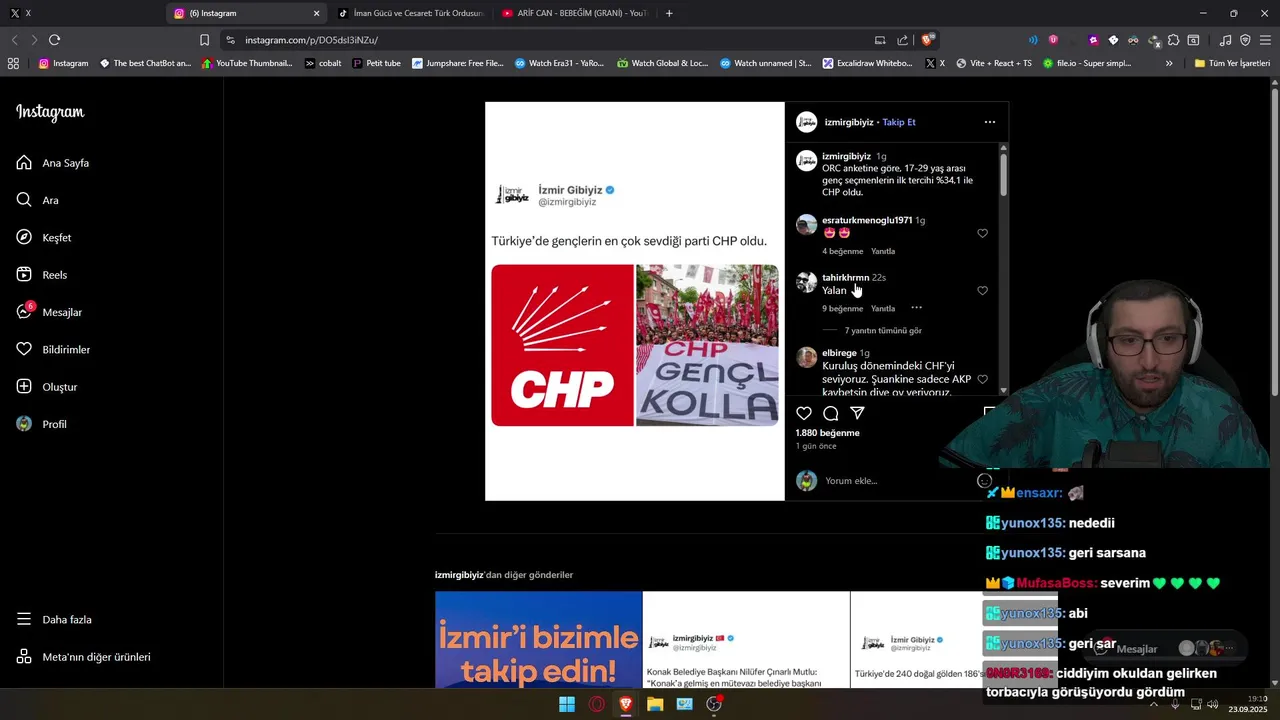Click 4 beğenme on esraturkmenoglu1971's comment

(842, 251)
